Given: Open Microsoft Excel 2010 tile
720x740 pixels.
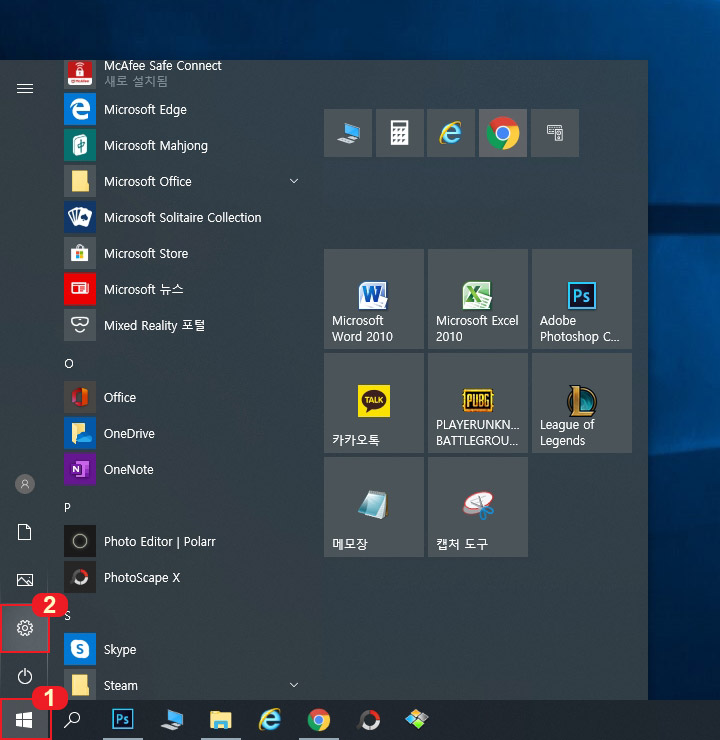Looking at the screenshot, I should tap(478, 299).
